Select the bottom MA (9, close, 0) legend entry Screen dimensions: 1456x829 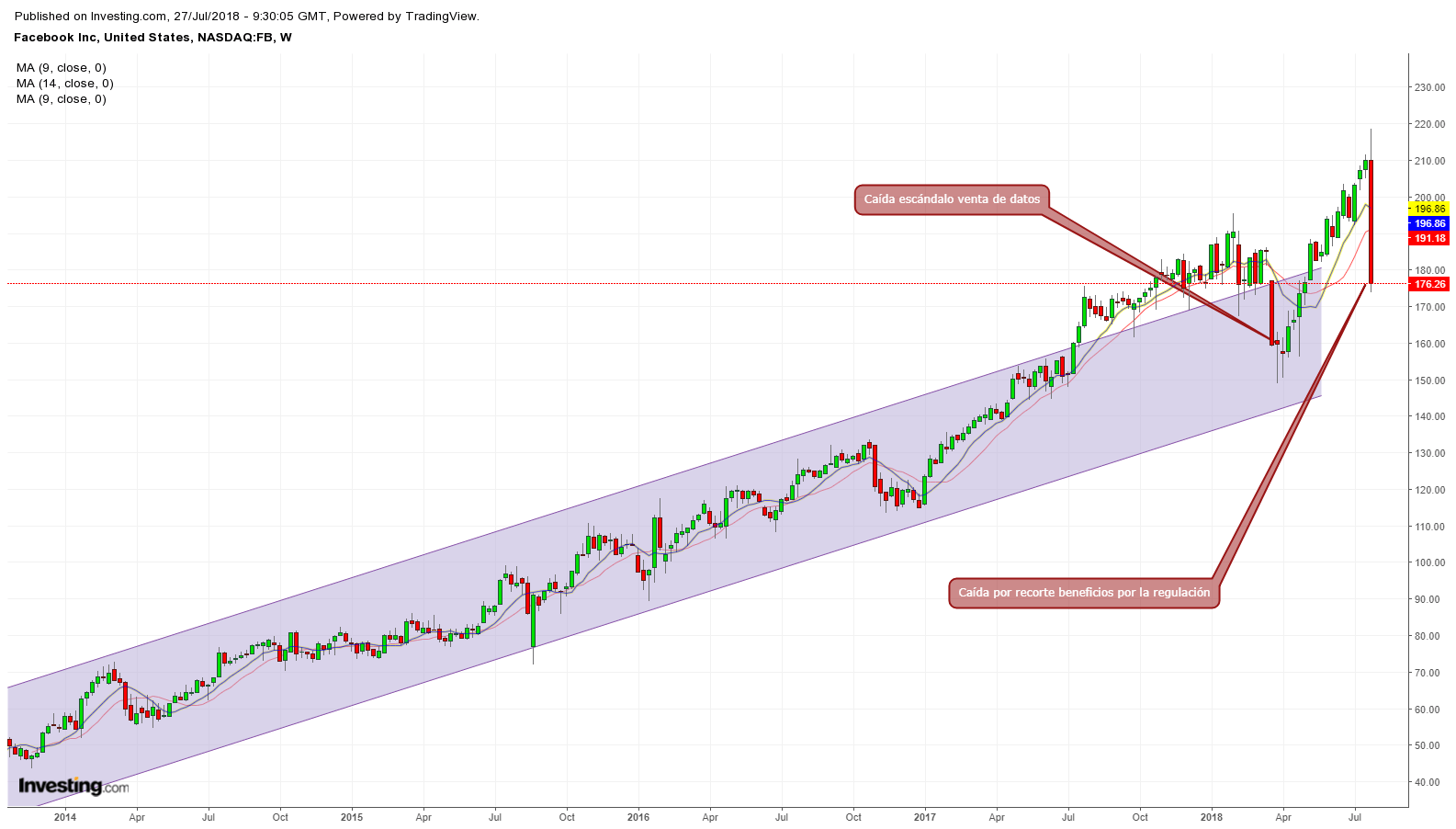pyautogui.click(x=61, y=99)
